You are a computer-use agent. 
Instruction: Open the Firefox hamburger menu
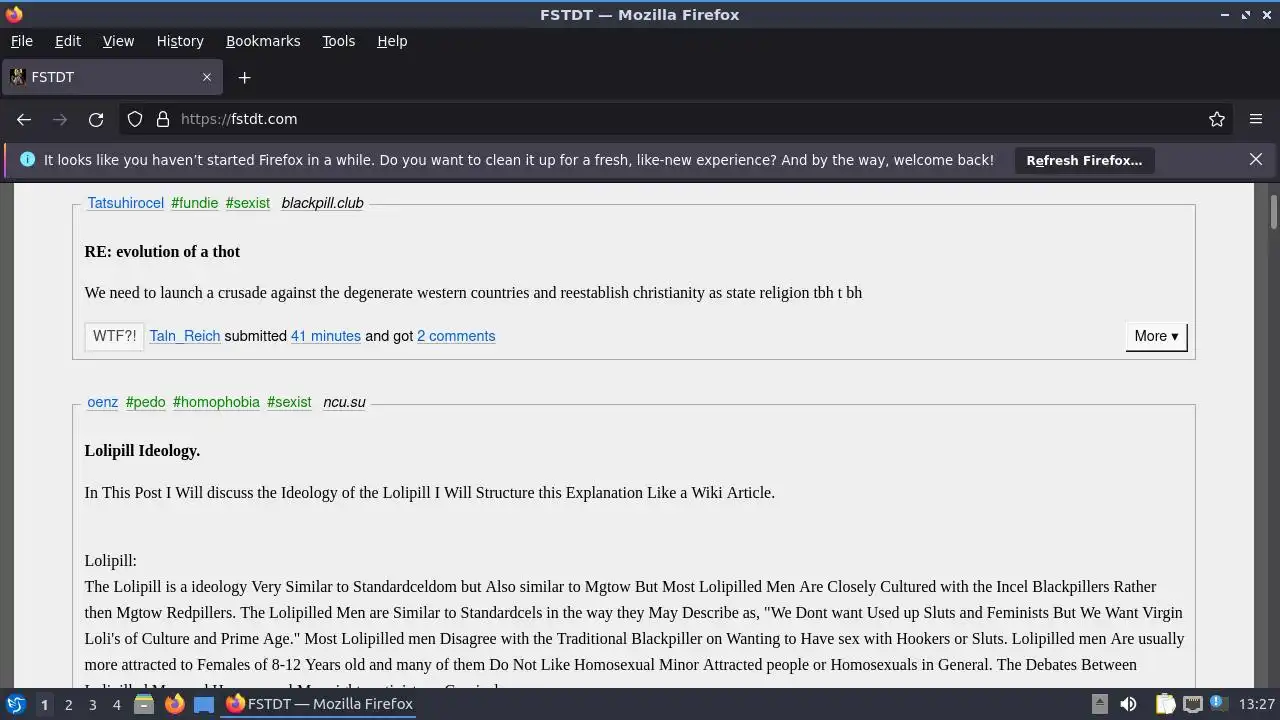point(1256,119)
